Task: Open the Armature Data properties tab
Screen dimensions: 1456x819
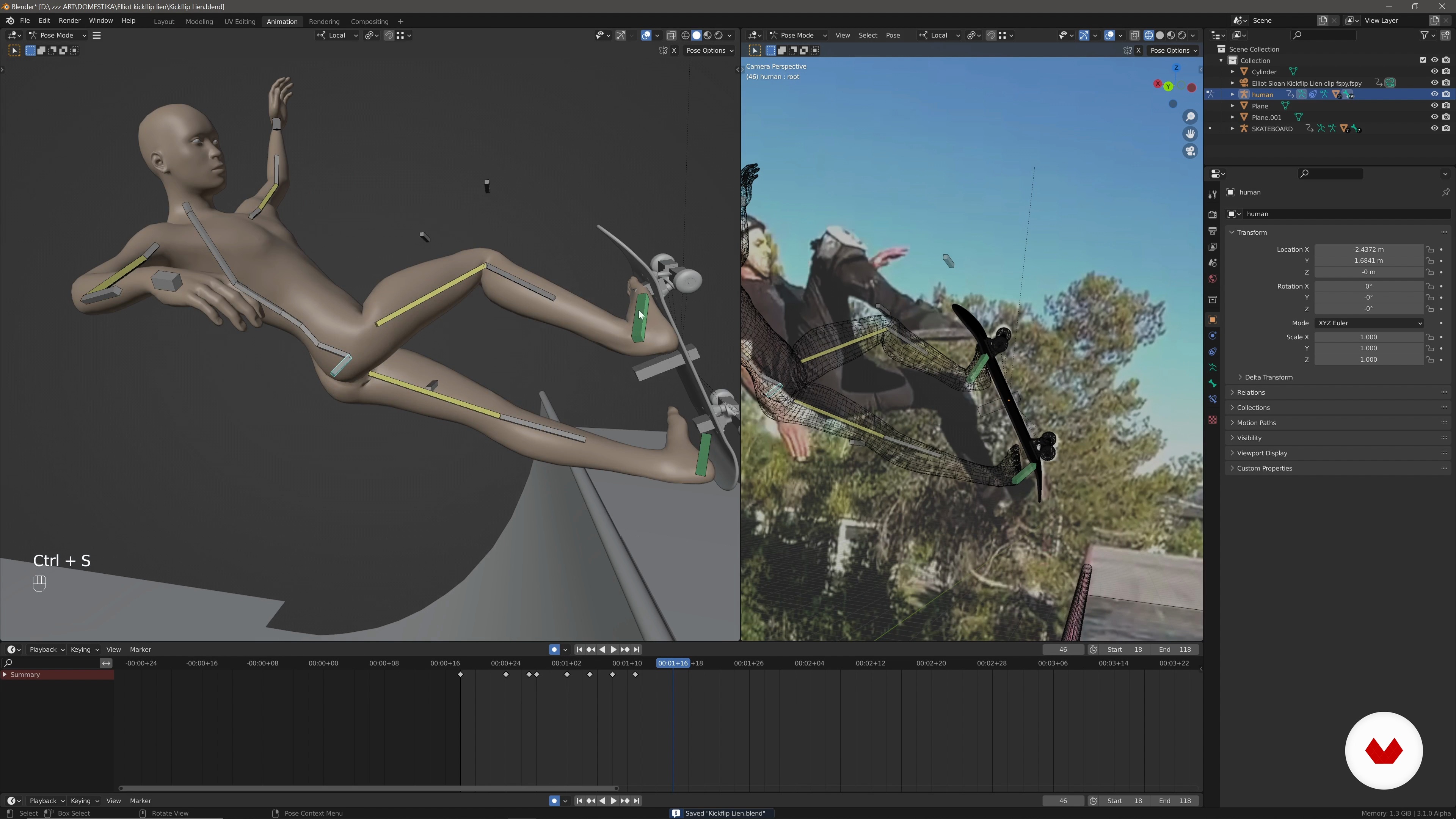Action: tap(1213, 367)
